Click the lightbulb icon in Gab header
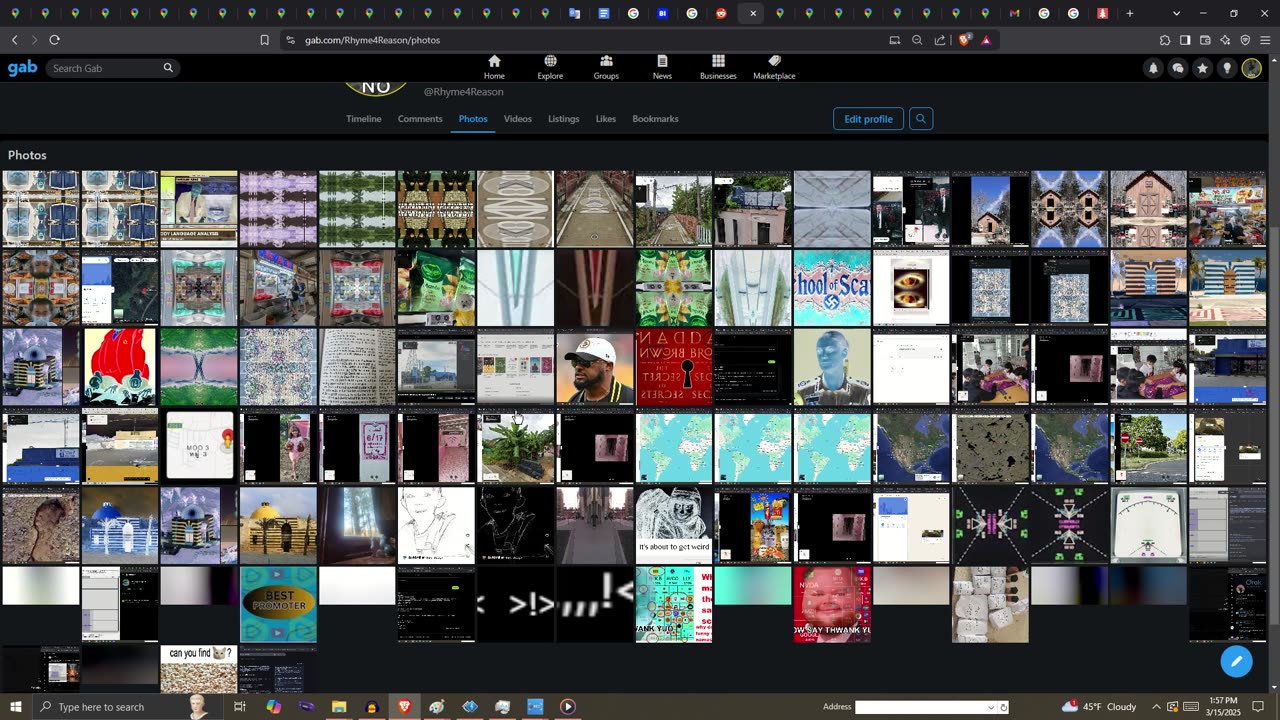The width and height of the screenshot is (1280, 720). tap(1227, 68)
